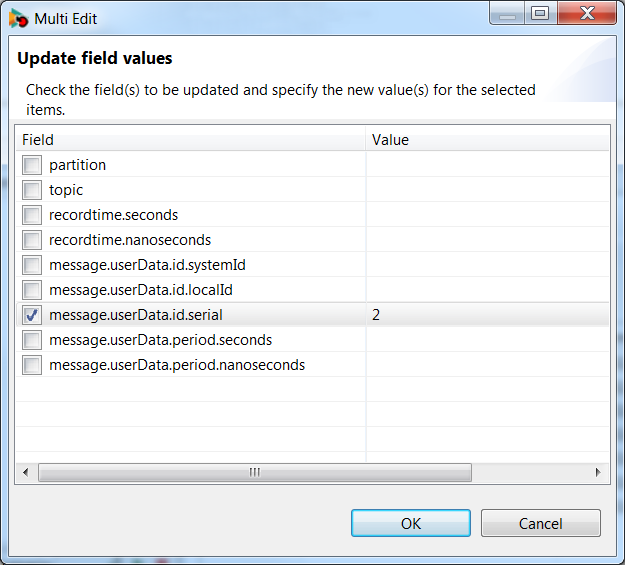The width and height of the screenshot is (625, 565).
Task: Close the dialog with the X button
Action: point(587,14)
